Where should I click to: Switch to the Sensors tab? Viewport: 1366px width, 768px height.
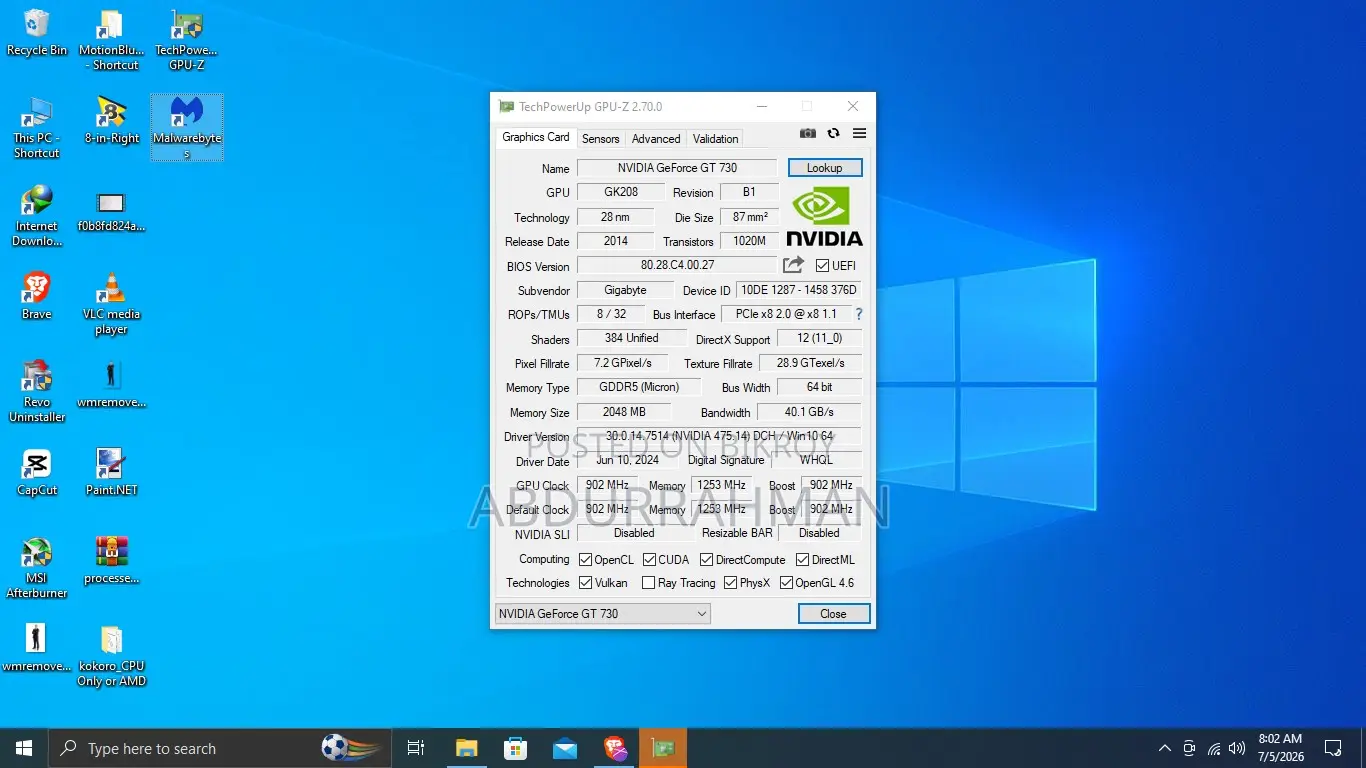(x=601, y=139)
